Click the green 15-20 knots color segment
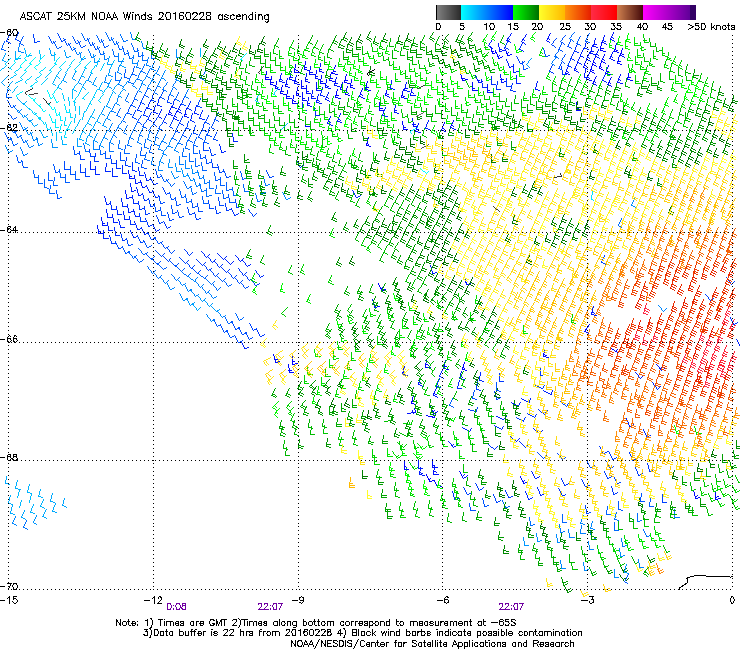This screenshot has width=740, height=650. click(x=526, y=12)
